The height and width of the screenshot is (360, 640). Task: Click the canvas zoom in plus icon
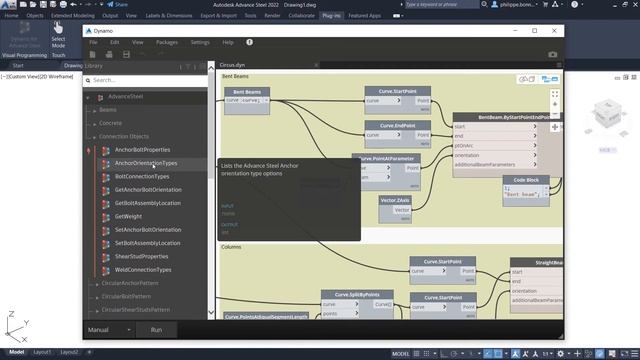pos(555,104)
